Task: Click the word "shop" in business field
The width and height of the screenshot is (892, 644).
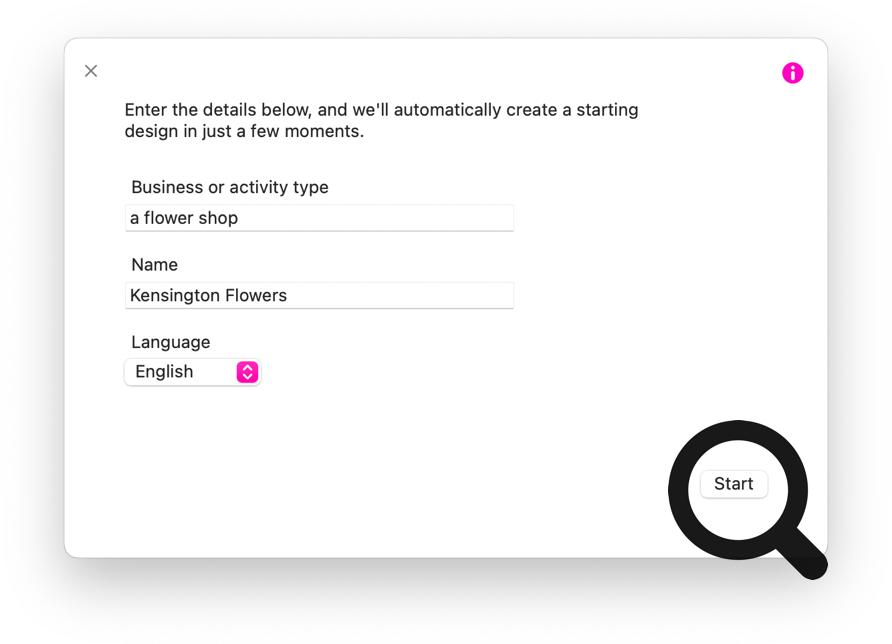Action: click(x=217, y=218)
